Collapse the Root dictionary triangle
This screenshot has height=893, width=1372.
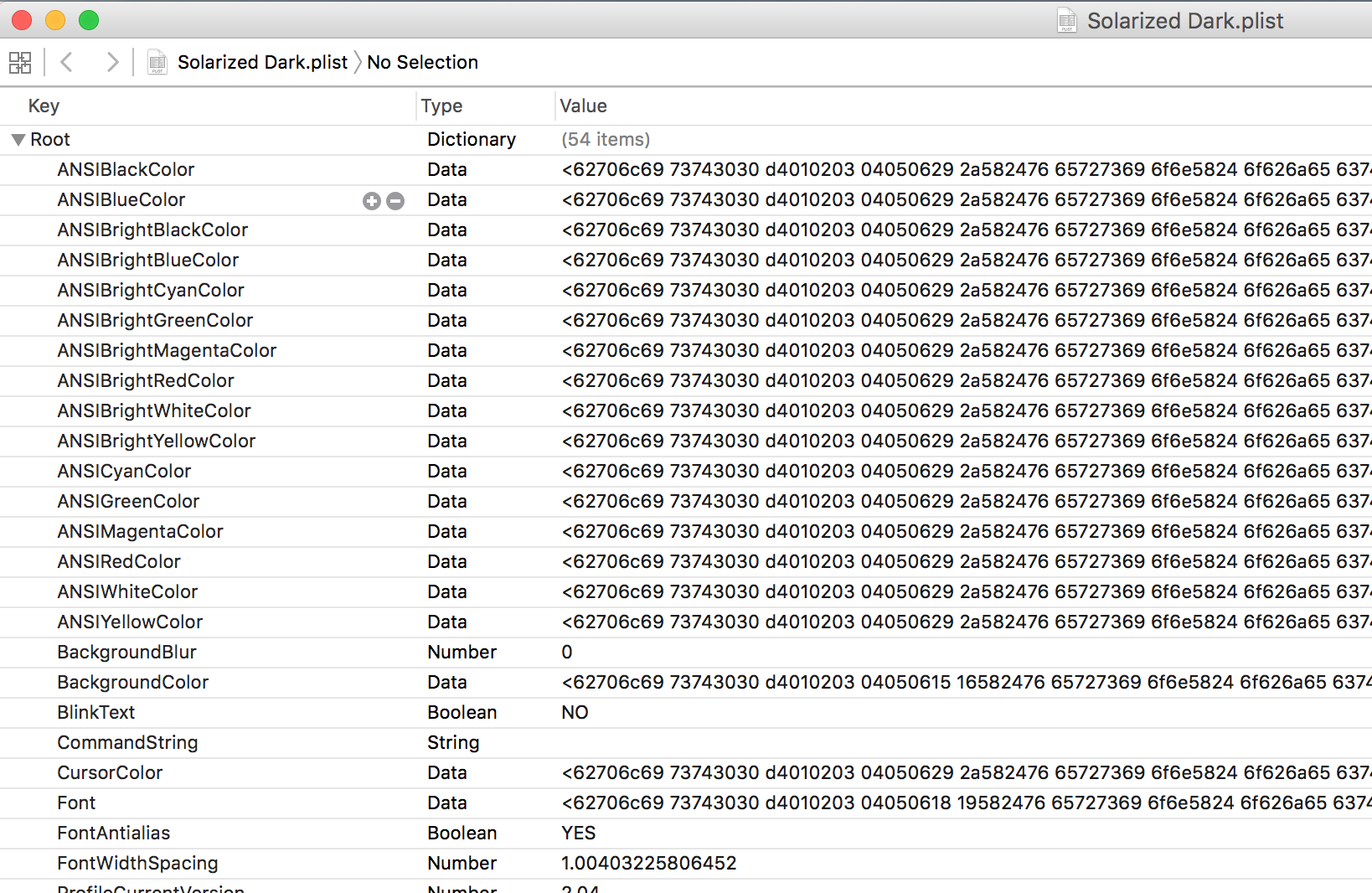(x=18, y=140)
